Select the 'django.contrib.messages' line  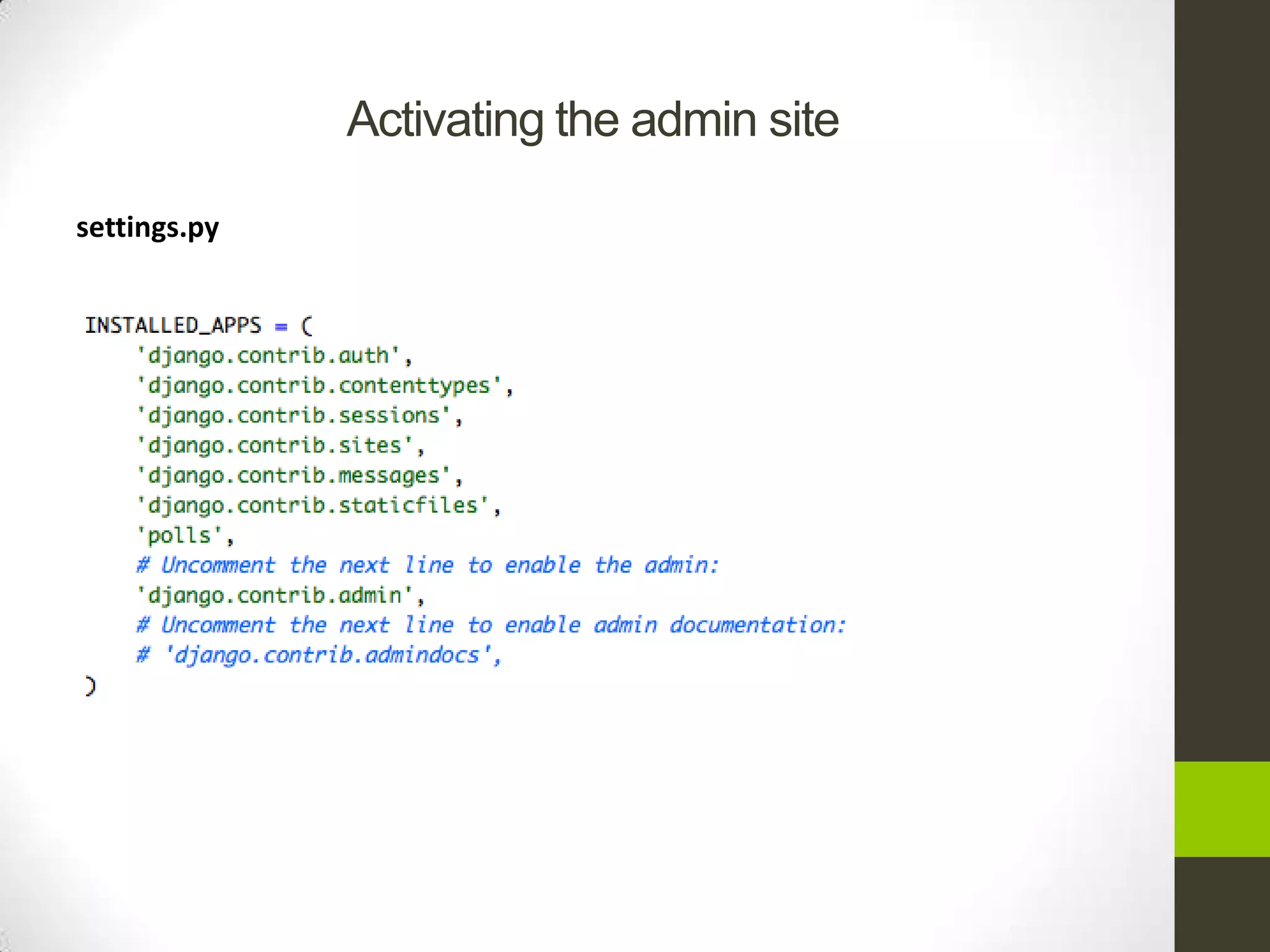click(x=300, y=476)
